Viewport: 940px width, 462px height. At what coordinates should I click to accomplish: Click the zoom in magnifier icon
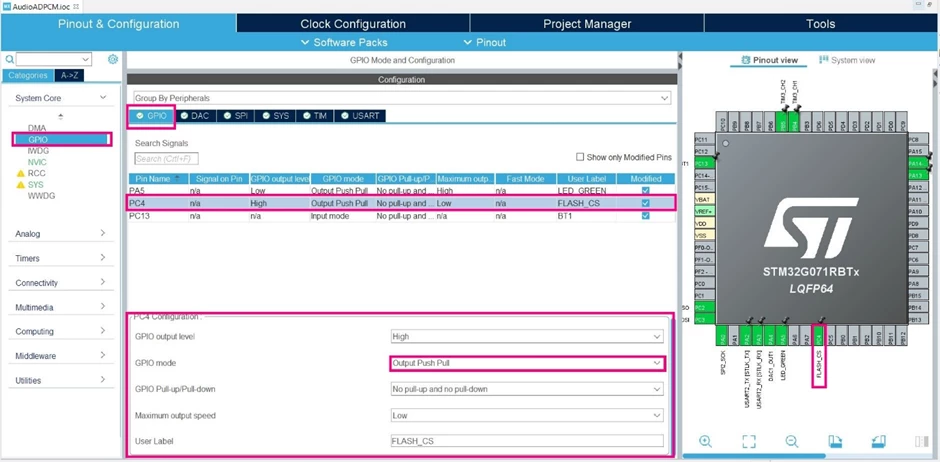[x=706, y=442]
